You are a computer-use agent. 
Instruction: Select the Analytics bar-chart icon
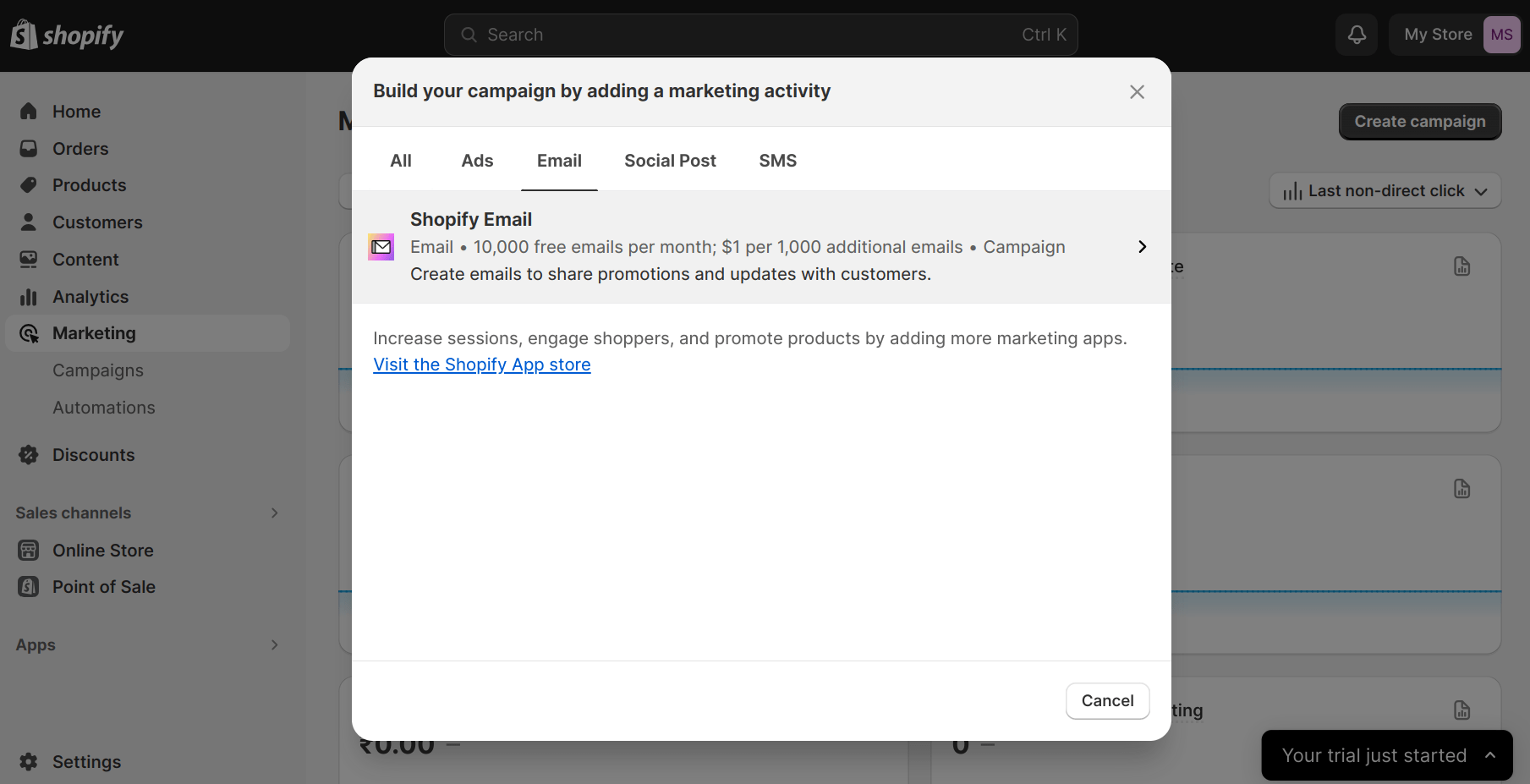28,296
